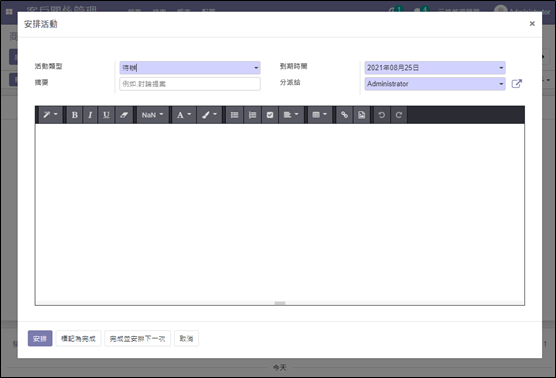Click the editor resize handle bar

[280, 303]
